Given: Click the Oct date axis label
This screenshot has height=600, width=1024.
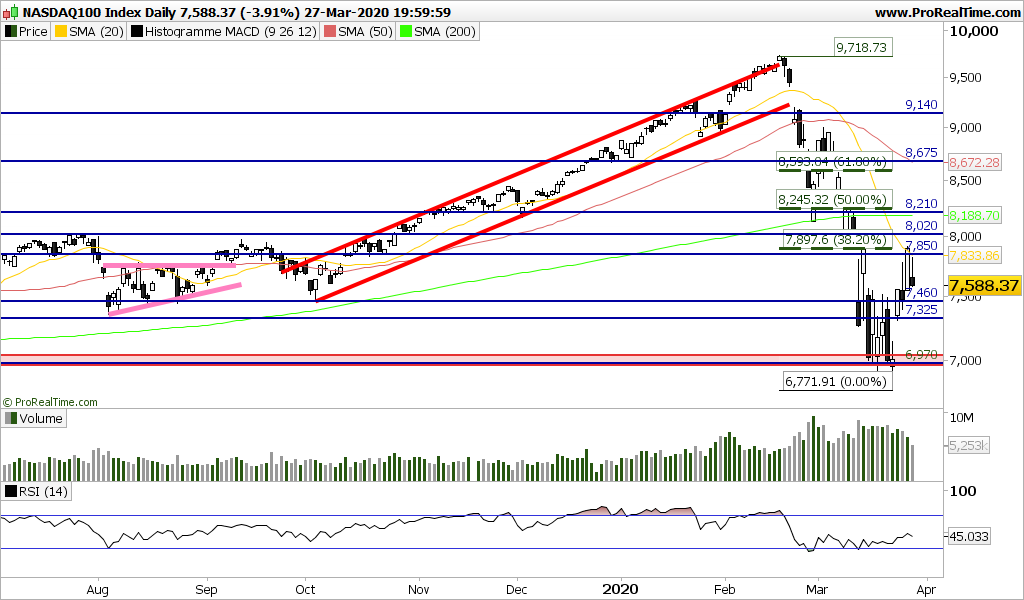Looking at the screenshot, I should [305, 590].
